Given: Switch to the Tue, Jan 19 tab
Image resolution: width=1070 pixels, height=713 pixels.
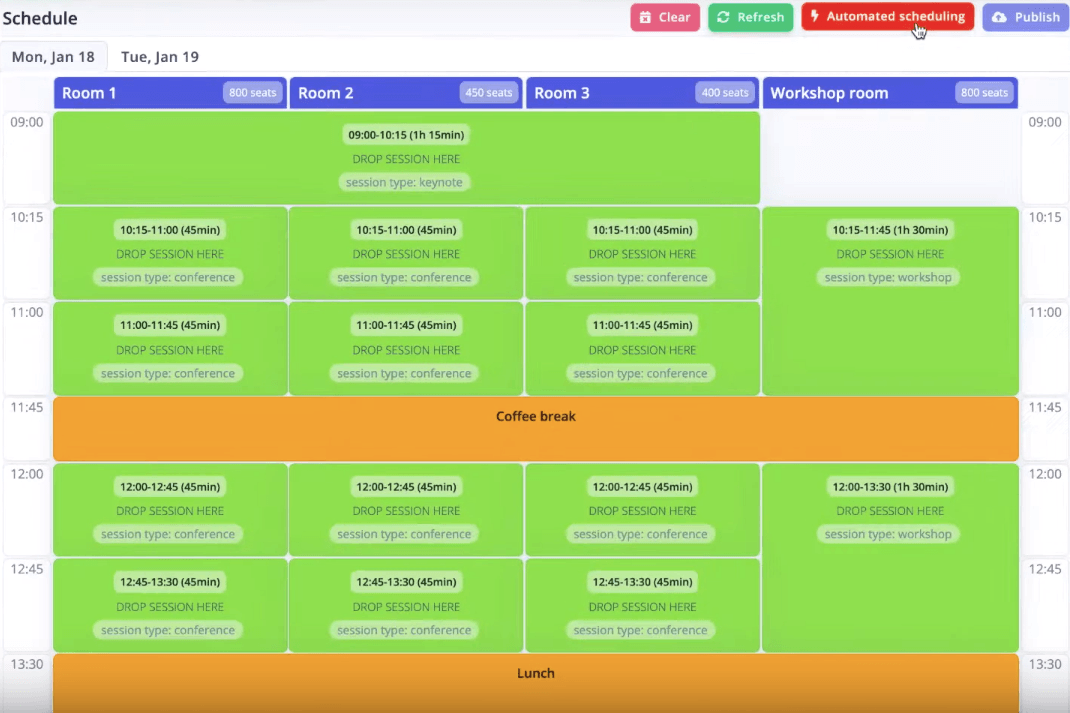Looking at the screenshot, I should pyautogui.click(x=160, y=57).
